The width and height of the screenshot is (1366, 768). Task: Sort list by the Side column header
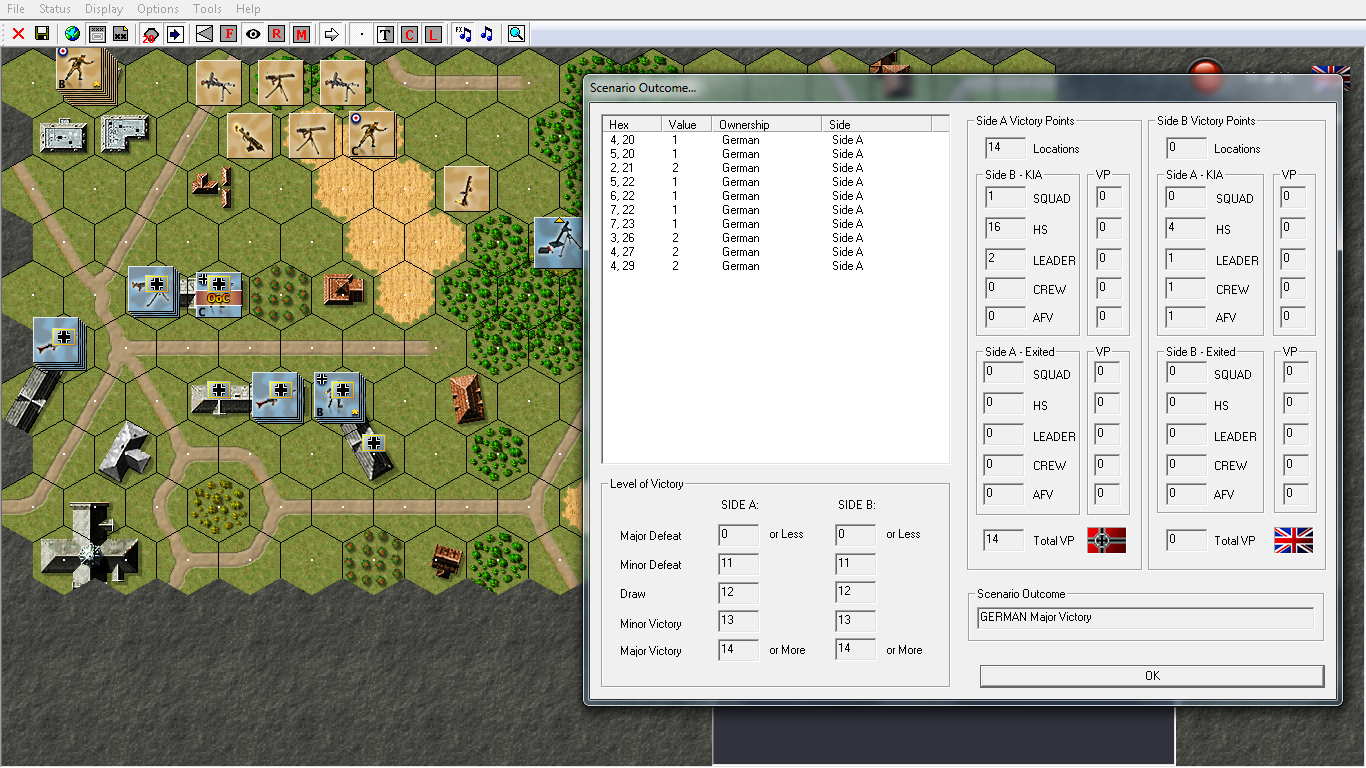point(877,125)
